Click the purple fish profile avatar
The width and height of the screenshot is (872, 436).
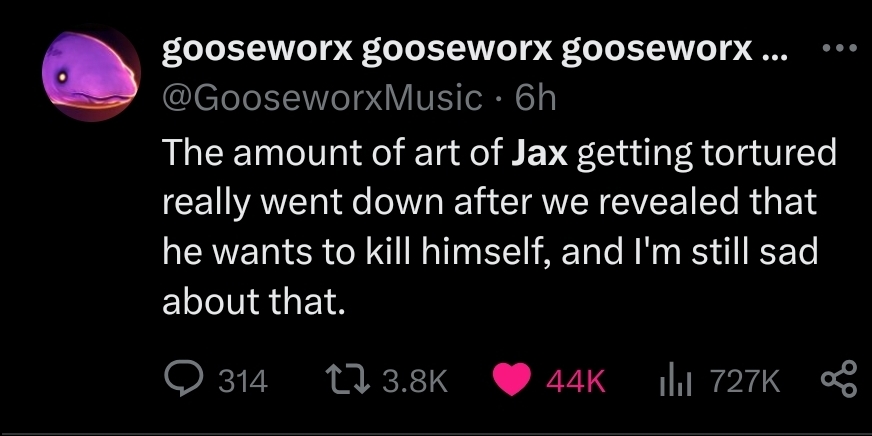(91, 72)
